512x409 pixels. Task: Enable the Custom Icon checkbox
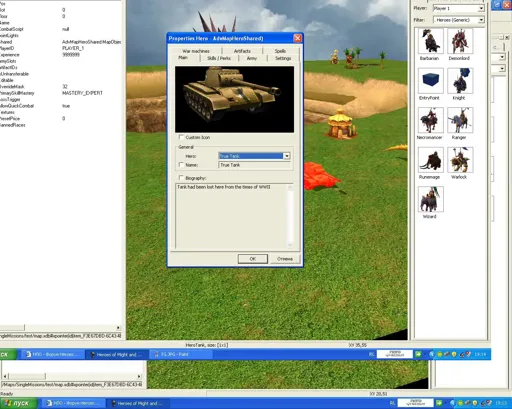181,137
